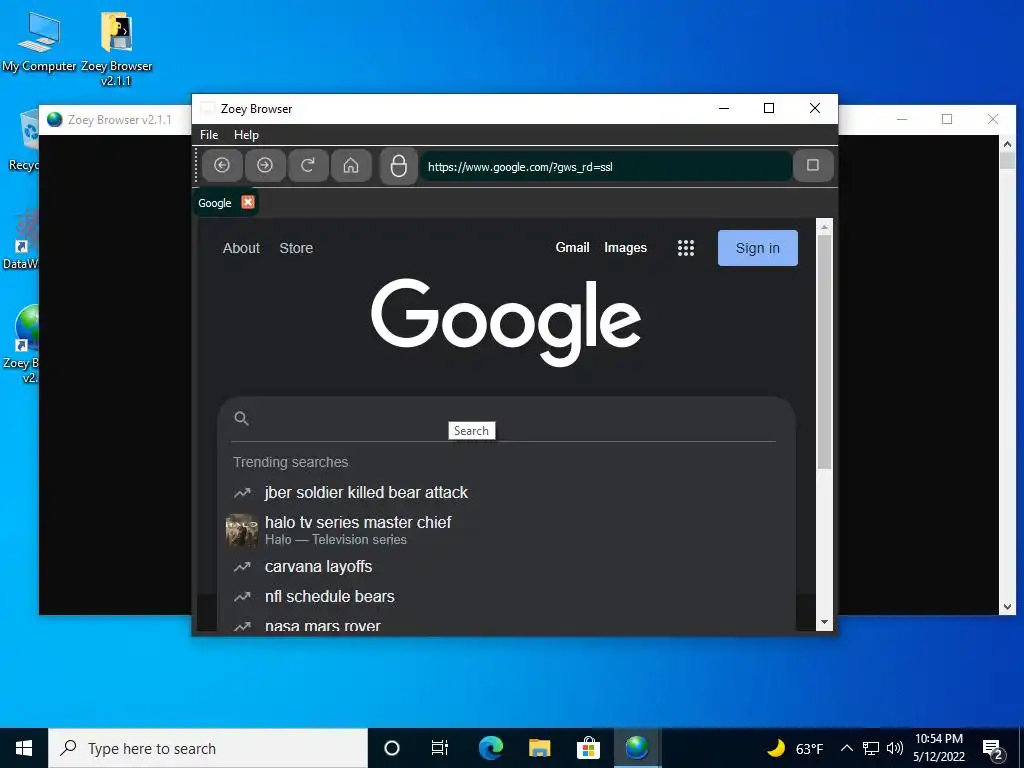This screenshot has width=1024, height=768.
Task: Open the Store link
Action: click(296, 248)
